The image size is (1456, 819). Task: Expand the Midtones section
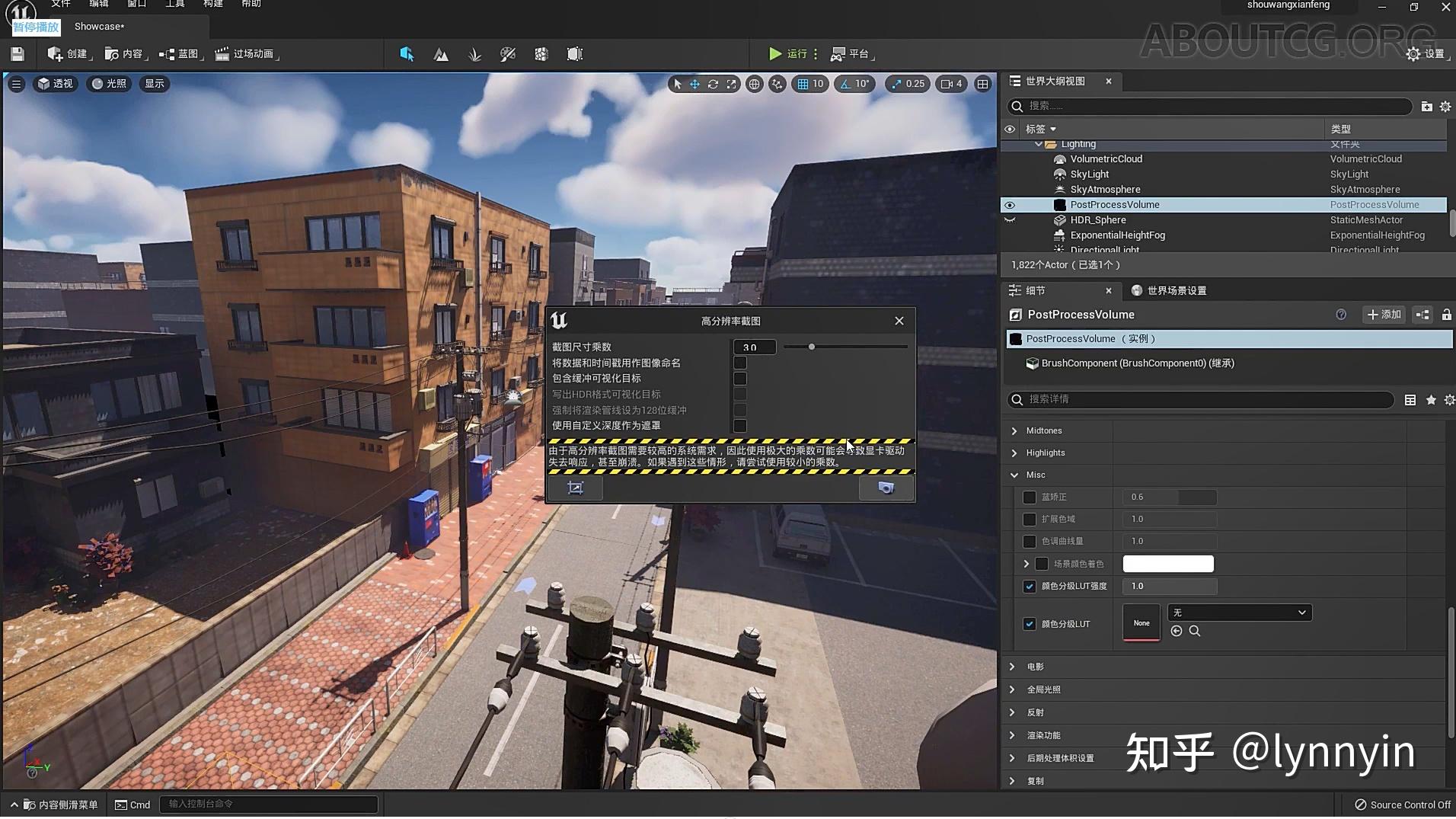click(x=1014, y=431)
